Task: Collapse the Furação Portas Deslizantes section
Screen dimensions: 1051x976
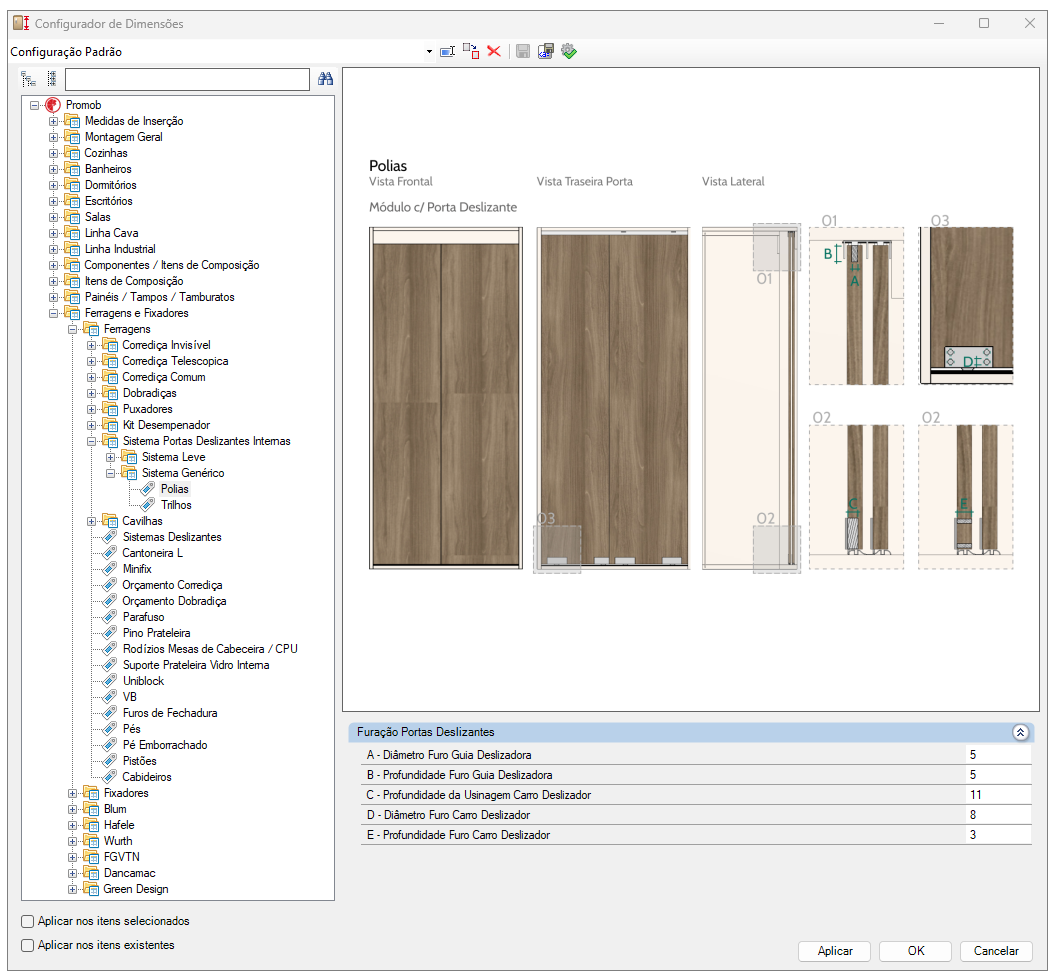Action: click(1020, 733)
